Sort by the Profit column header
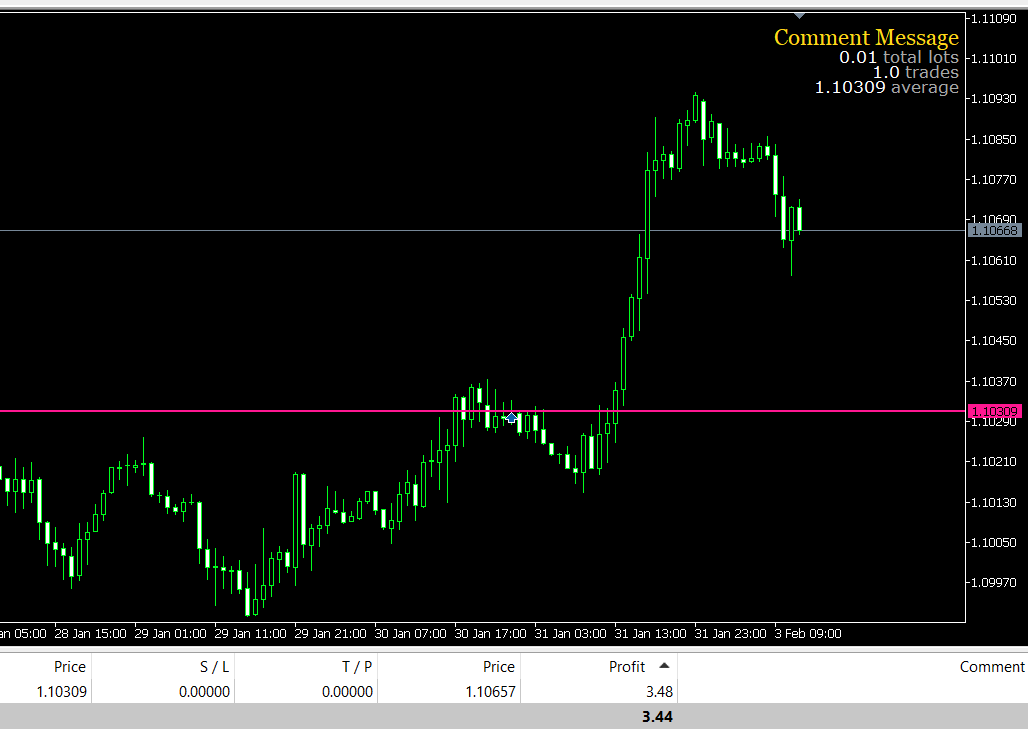 click(627, 667)
